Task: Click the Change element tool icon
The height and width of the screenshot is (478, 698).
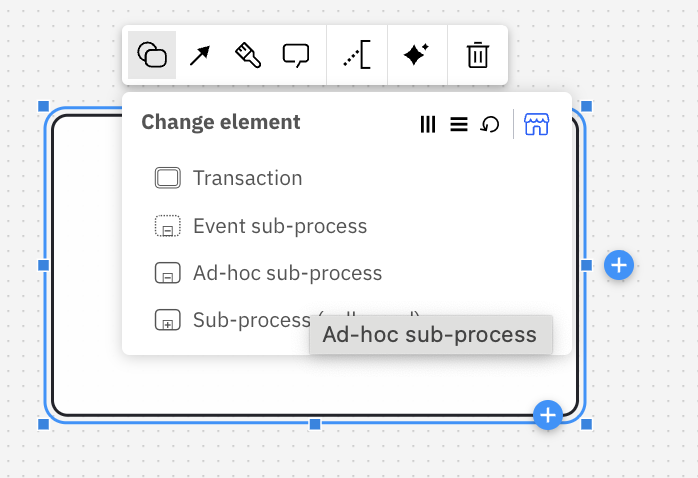Action: click(x=152, y=55)
